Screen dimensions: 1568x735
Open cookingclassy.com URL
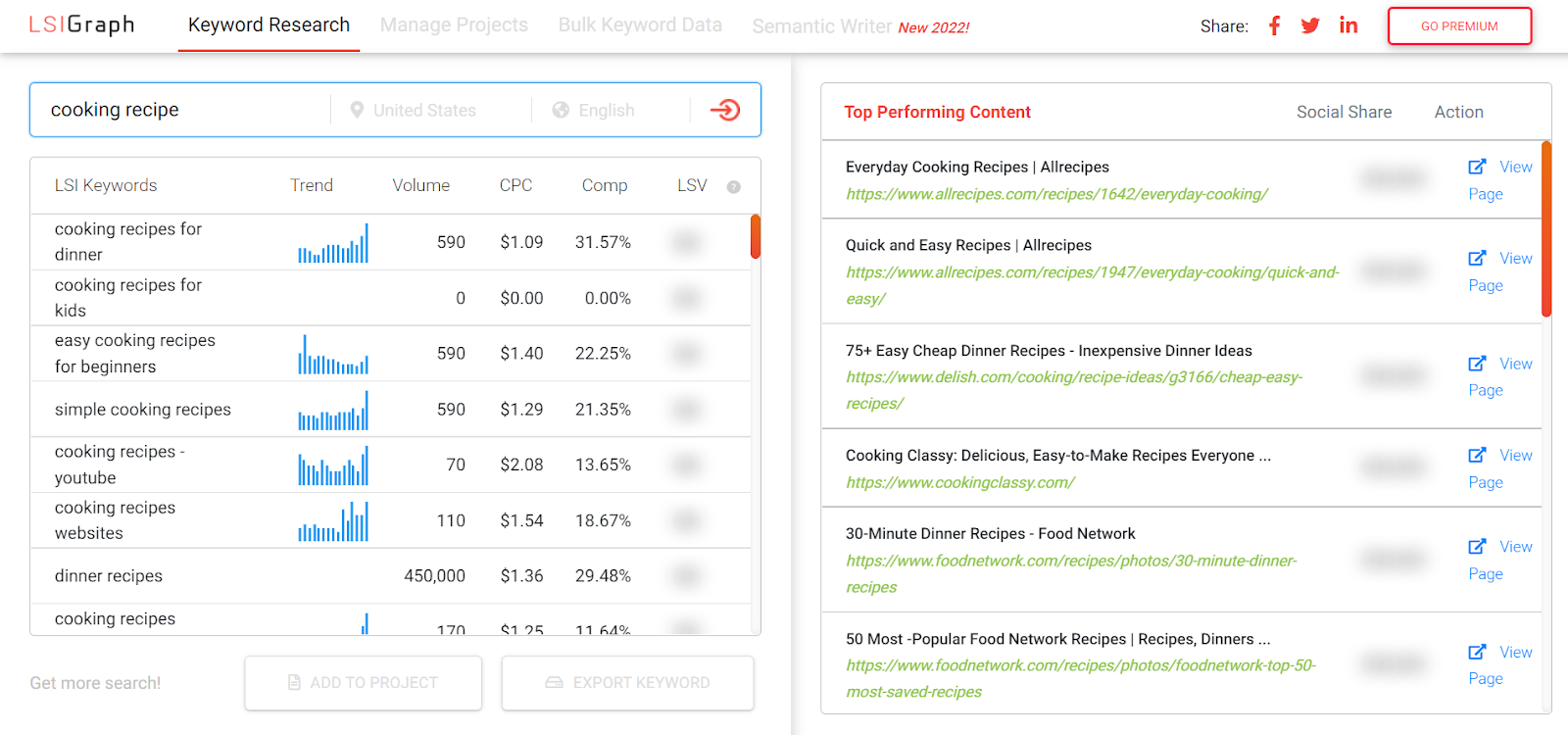point(960,482)
